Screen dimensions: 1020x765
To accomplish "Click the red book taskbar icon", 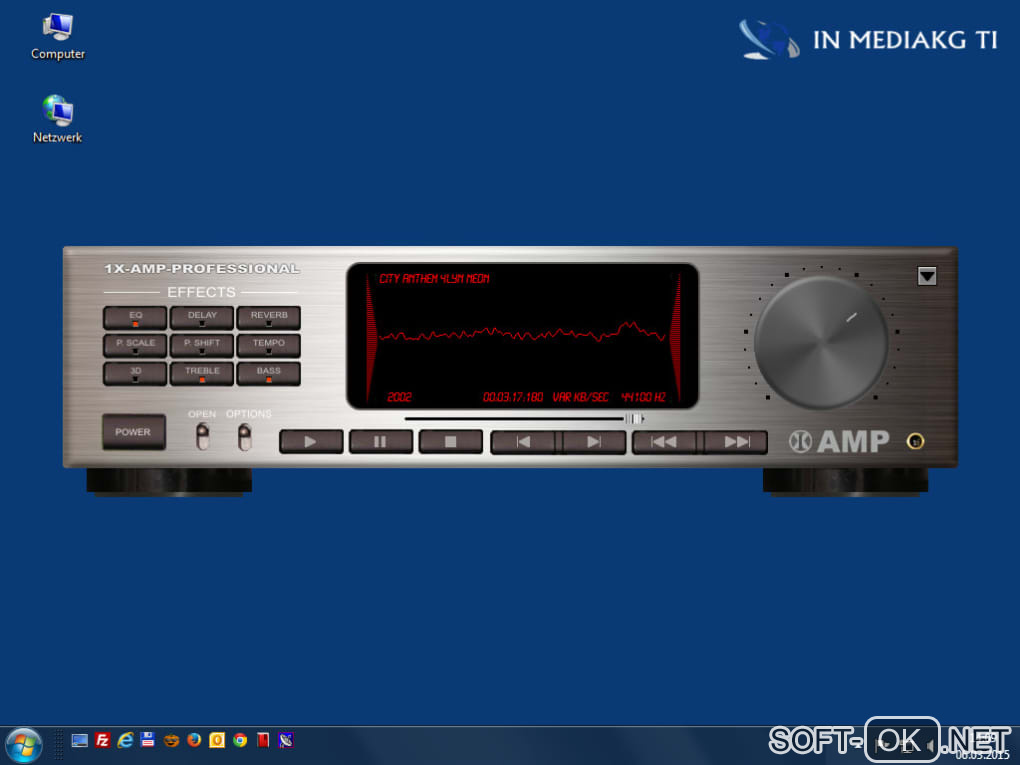I will pos(263,740).
